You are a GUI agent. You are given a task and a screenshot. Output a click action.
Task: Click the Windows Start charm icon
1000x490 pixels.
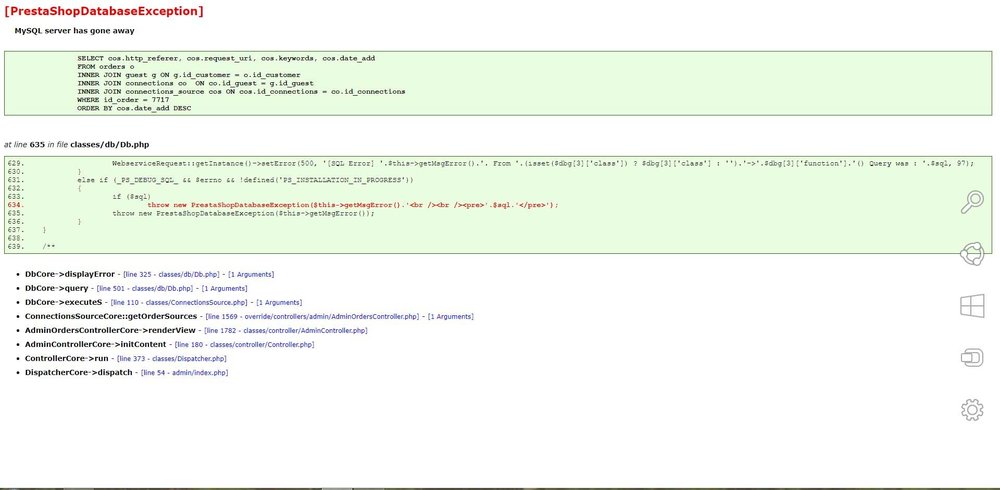click(972, 306)
